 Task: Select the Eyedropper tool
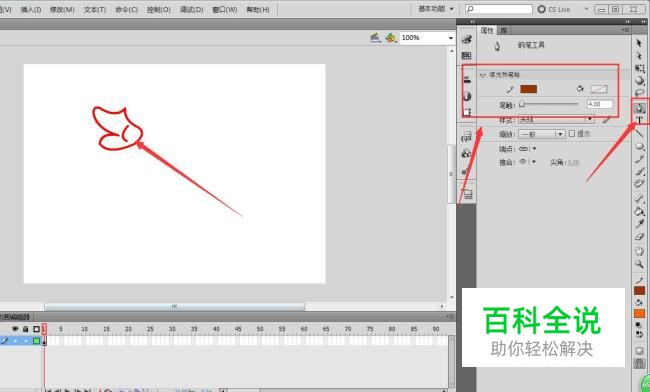coord(639,224)
